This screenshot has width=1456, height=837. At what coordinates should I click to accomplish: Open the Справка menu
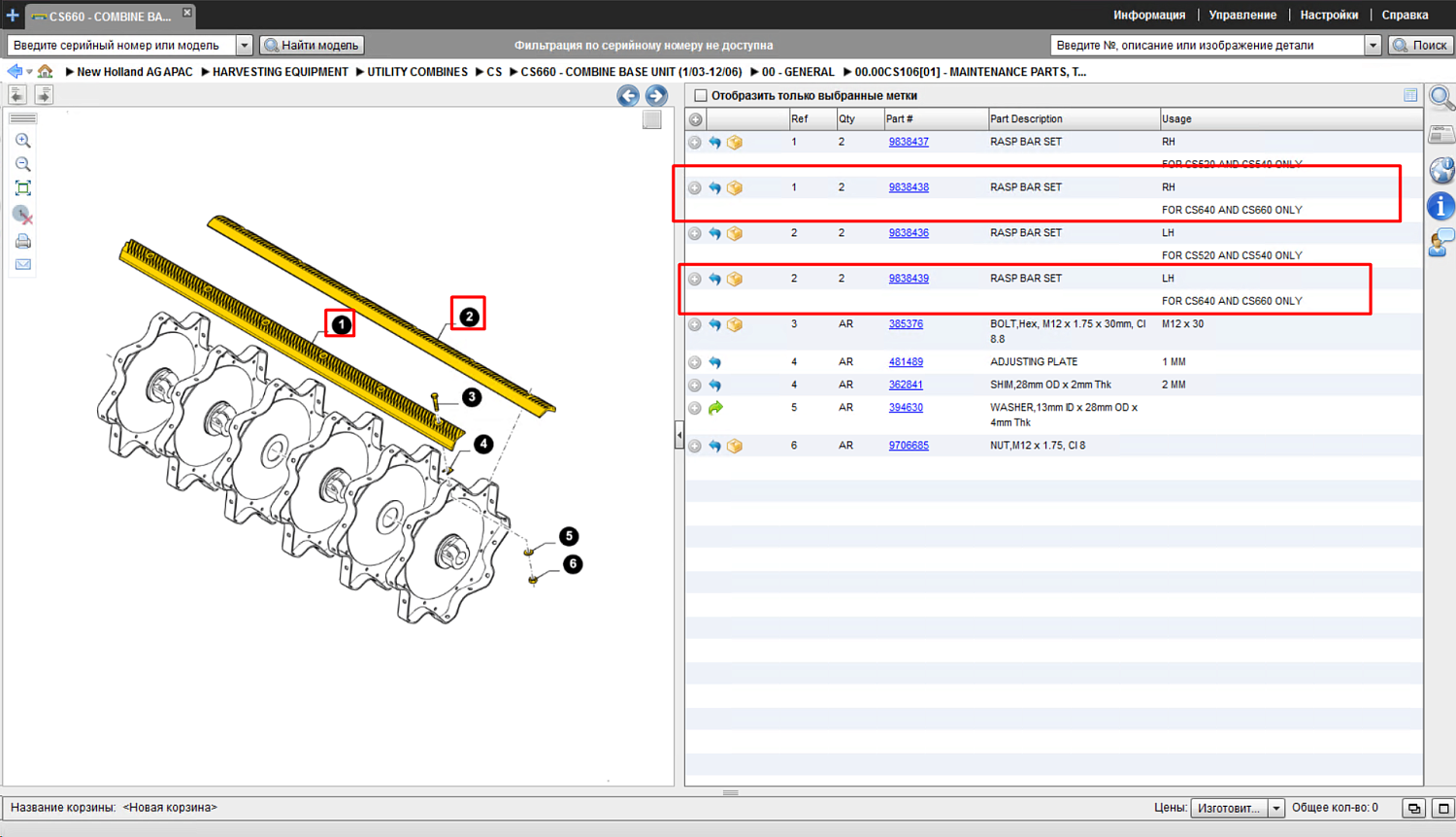[1405, 16]
